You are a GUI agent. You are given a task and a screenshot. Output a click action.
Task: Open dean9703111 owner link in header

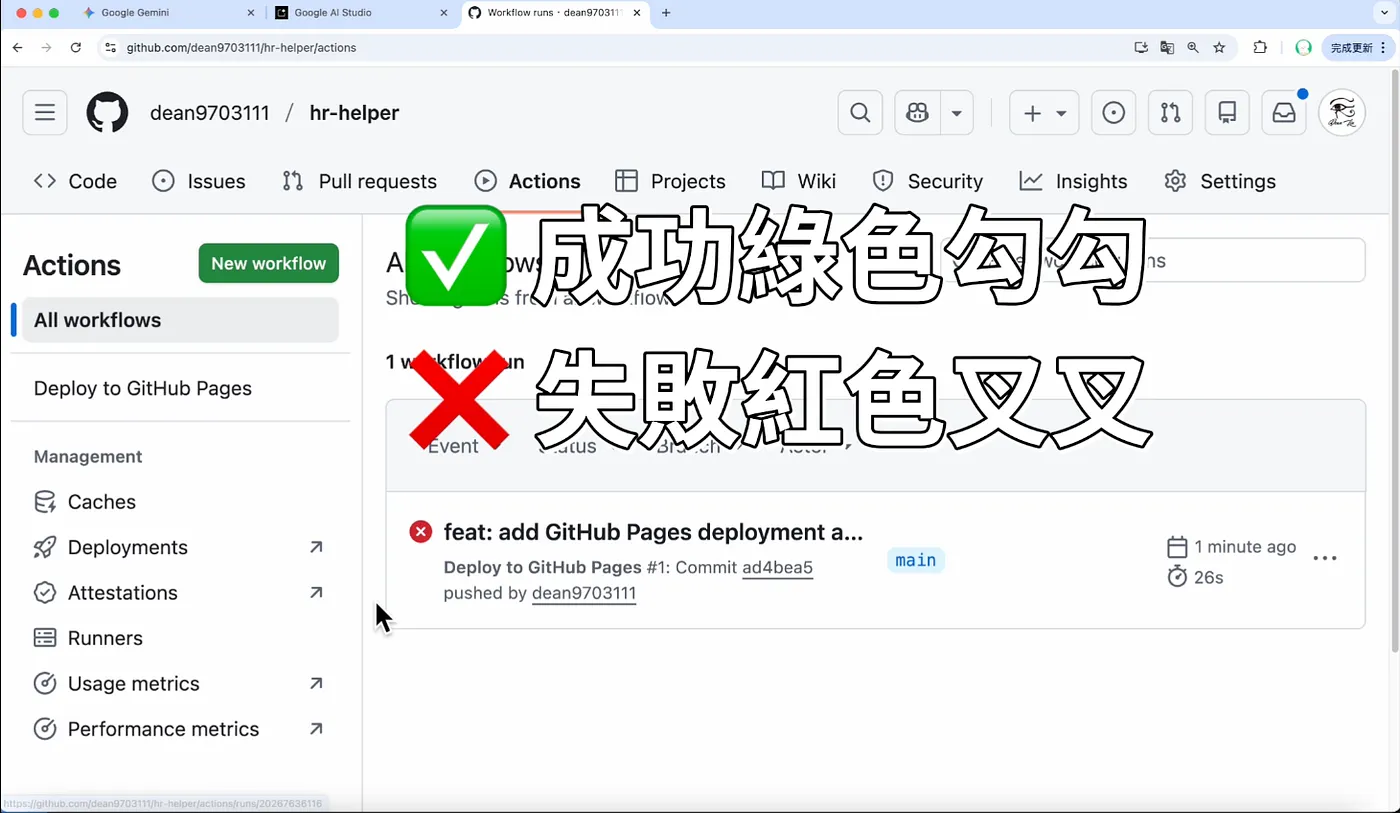point(210,113)
